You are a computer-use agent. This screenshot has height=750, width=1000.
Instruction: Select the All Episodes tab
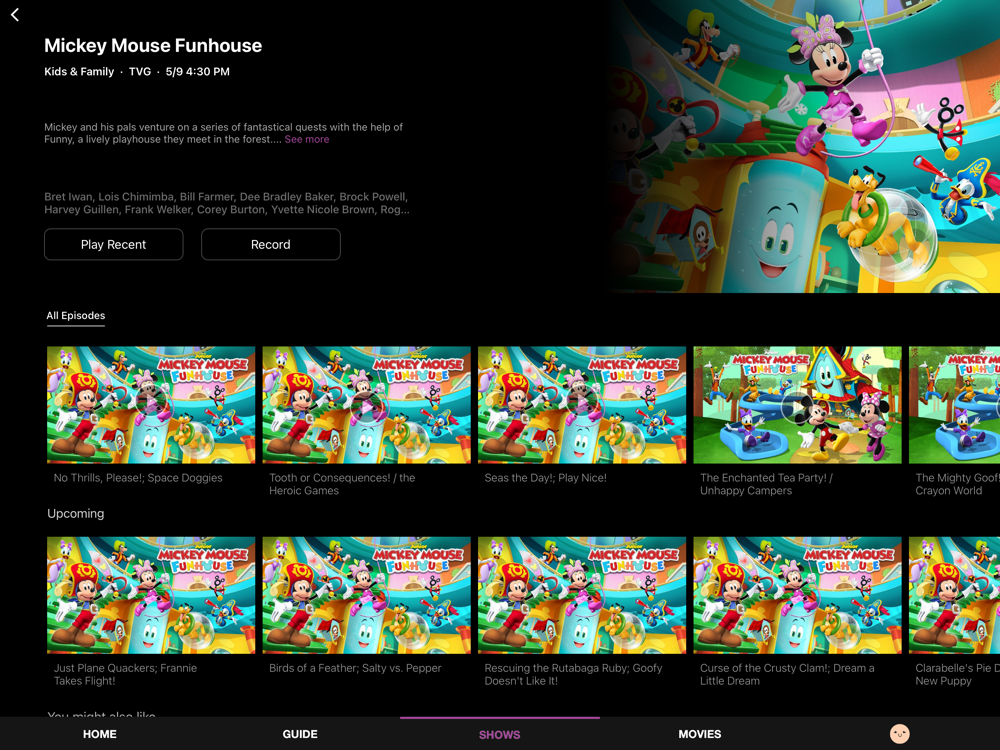(x=76, y=316)
